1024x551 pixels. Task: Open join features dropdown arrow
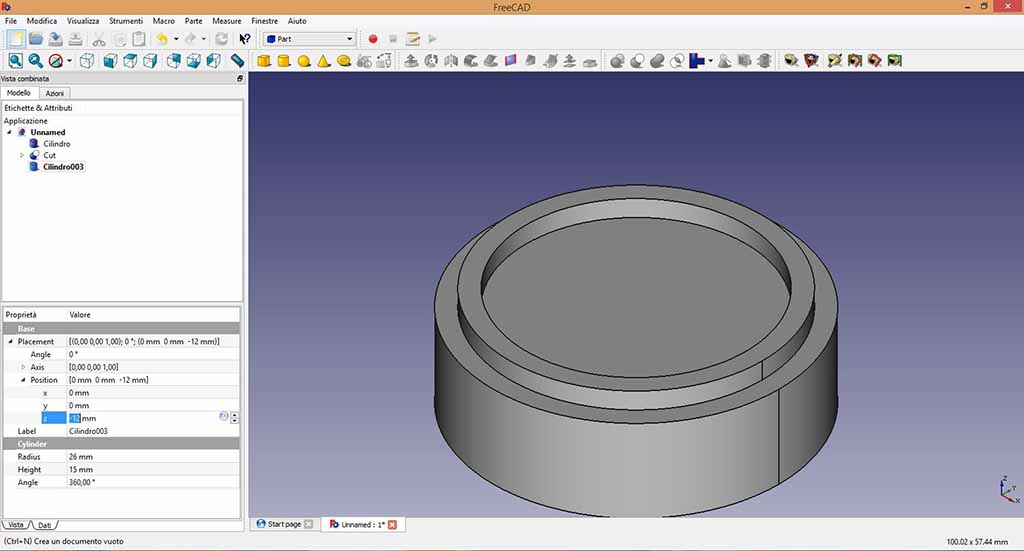tap(711, 61)
